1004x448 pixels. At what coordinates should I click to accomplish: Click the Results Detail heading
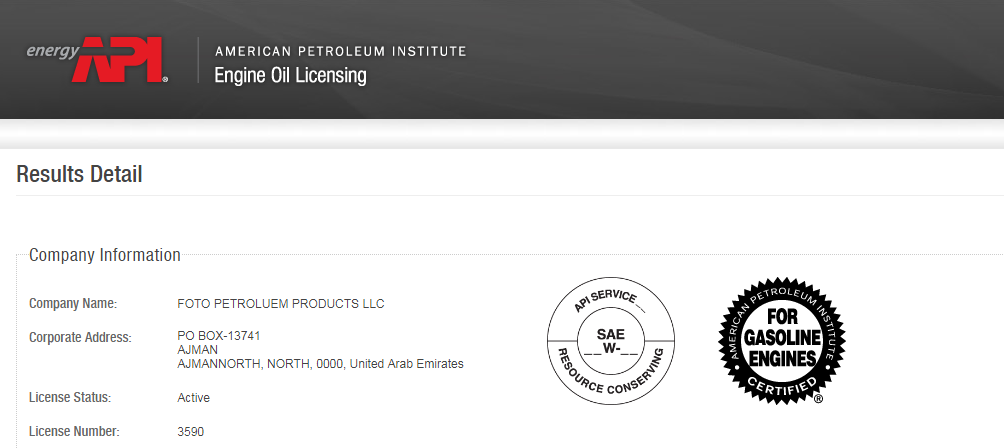pyautogui.click(x=79, y=174)
